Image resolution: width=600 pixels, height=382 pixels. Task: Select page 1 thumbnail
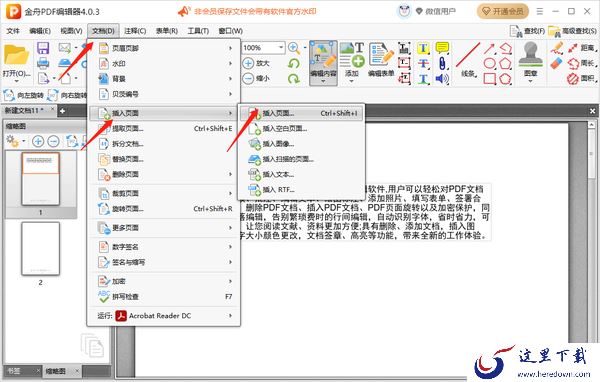click(41, 179)
